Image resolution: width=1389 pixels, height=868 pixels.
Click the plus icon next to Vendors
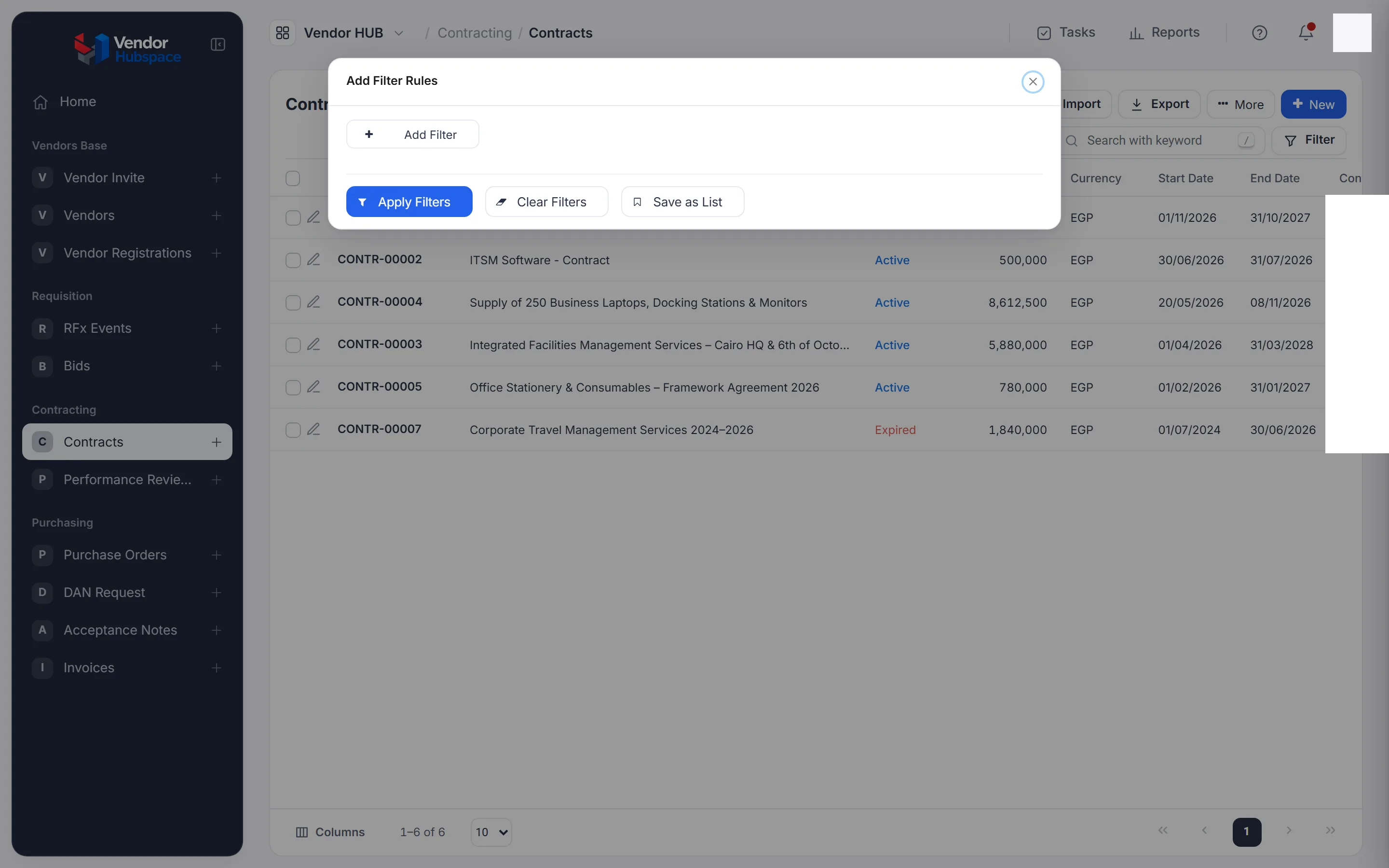(217, 215)
